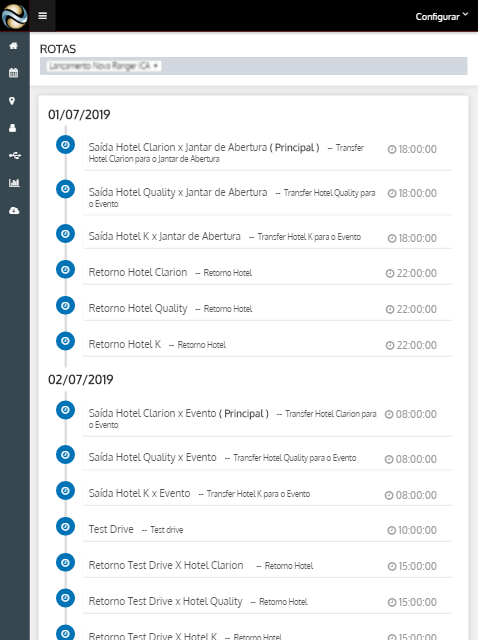Click 22:00:00 time on Retorno Hotel Quality row

(x=411, y=309)
